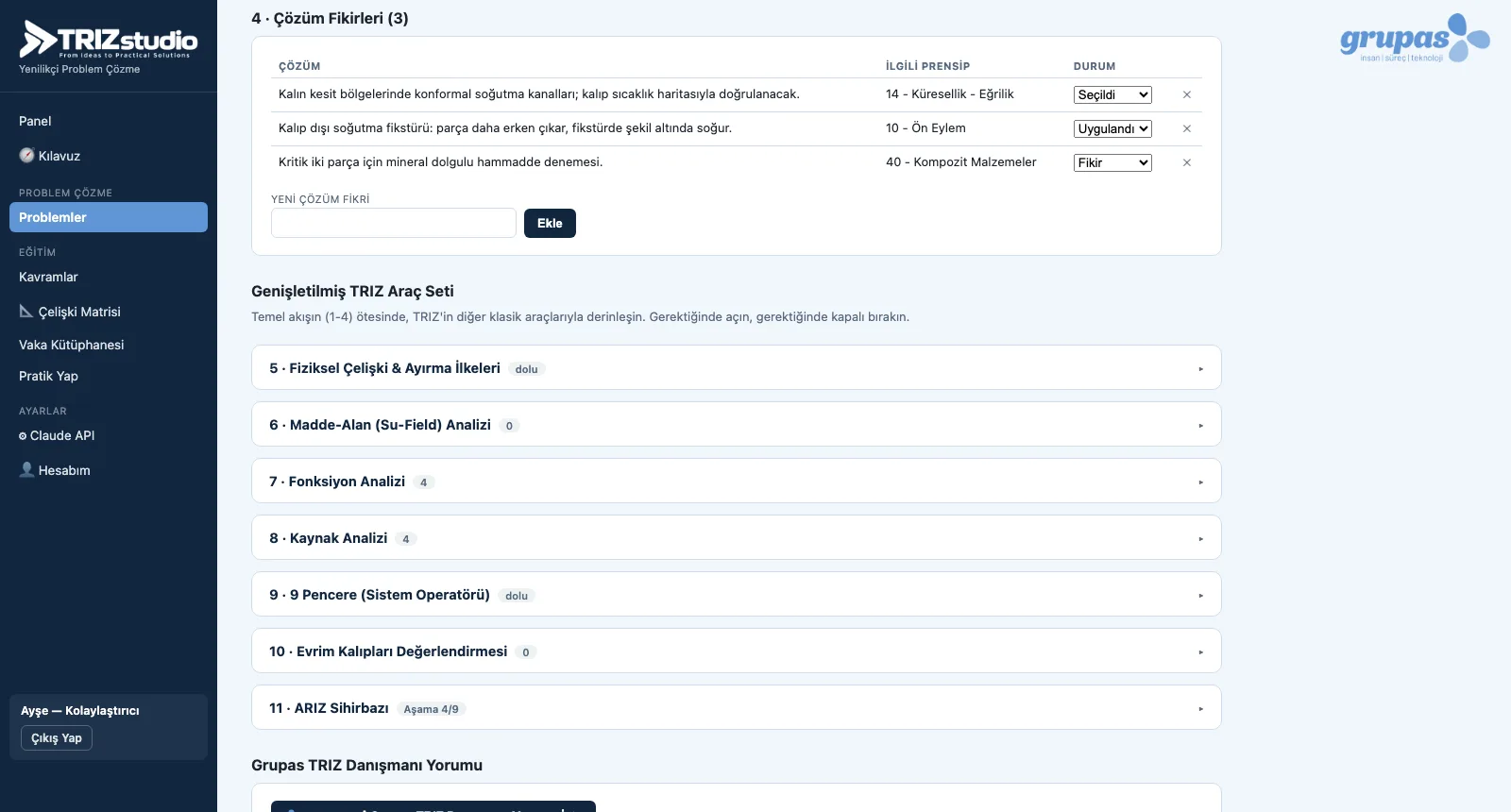
Task: Expand the Kaynak Analizi section
Action: (x=737, y=537)
